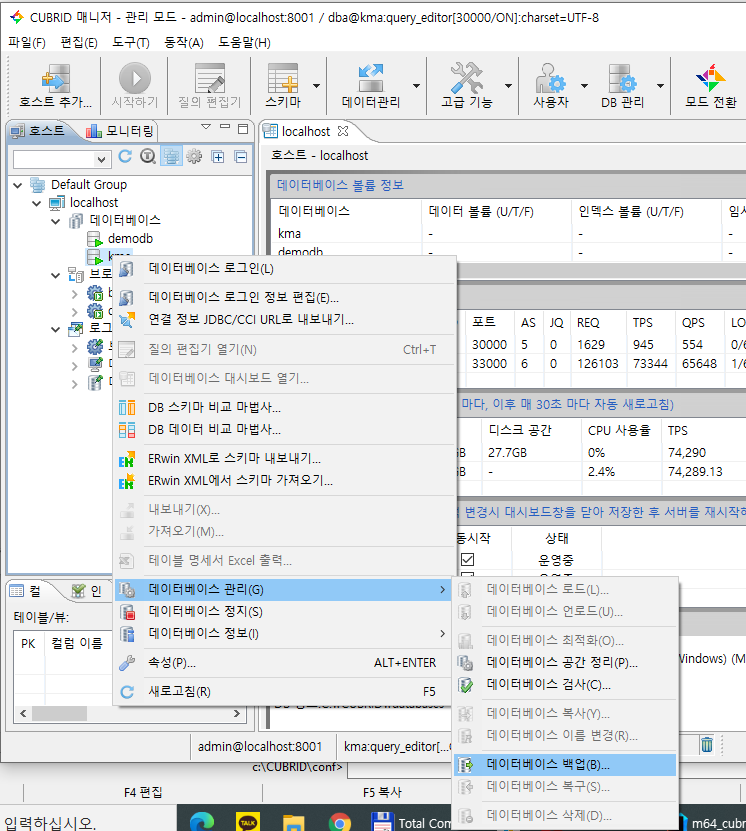
Task: Open the 편집(E) menu
Action: [x=79, y=42]
